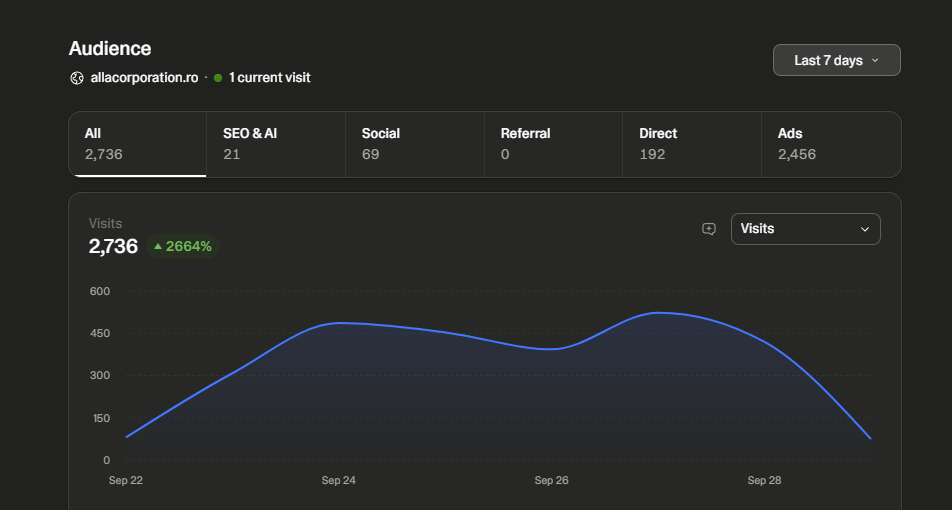
Task: Click the Sep 28 x-axis label
Action: point(764,480)
